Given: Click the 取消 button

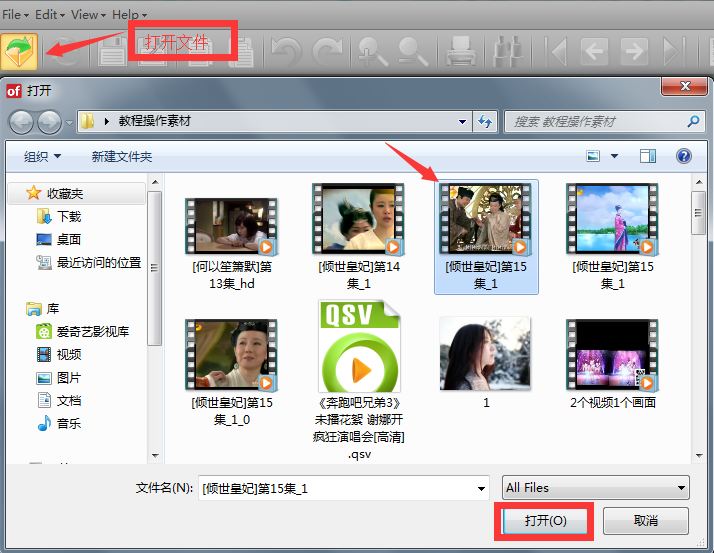Looking at the screenshot, I should tap(646, 521).
